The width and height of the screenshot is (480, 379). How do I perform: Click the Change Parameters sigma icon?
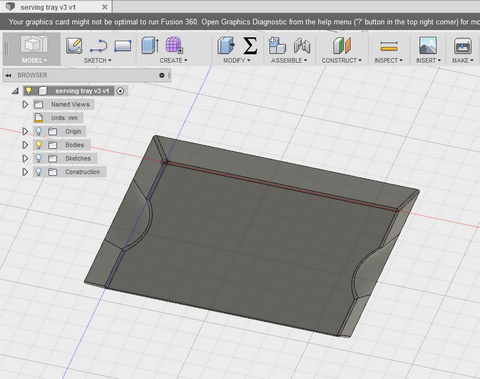click(250, 45)
